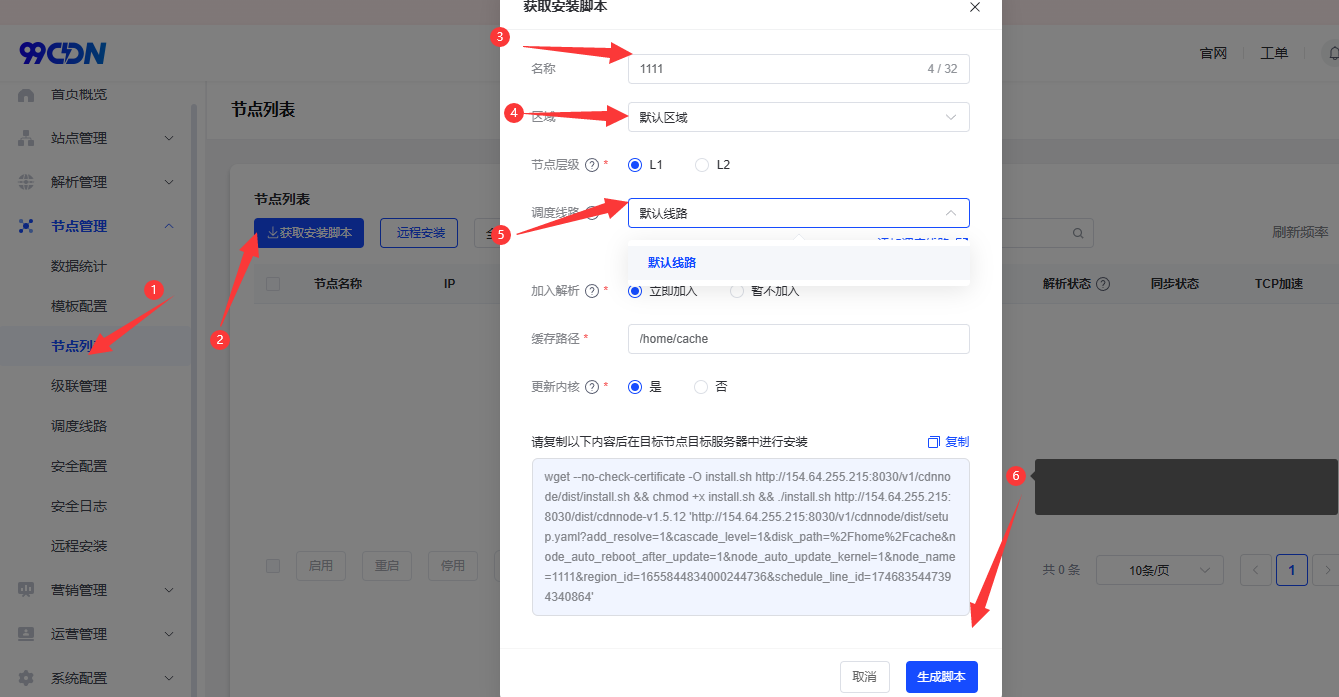The image size is (1339, 697).
Task: Click the install script text box
Action: [751, 537]
